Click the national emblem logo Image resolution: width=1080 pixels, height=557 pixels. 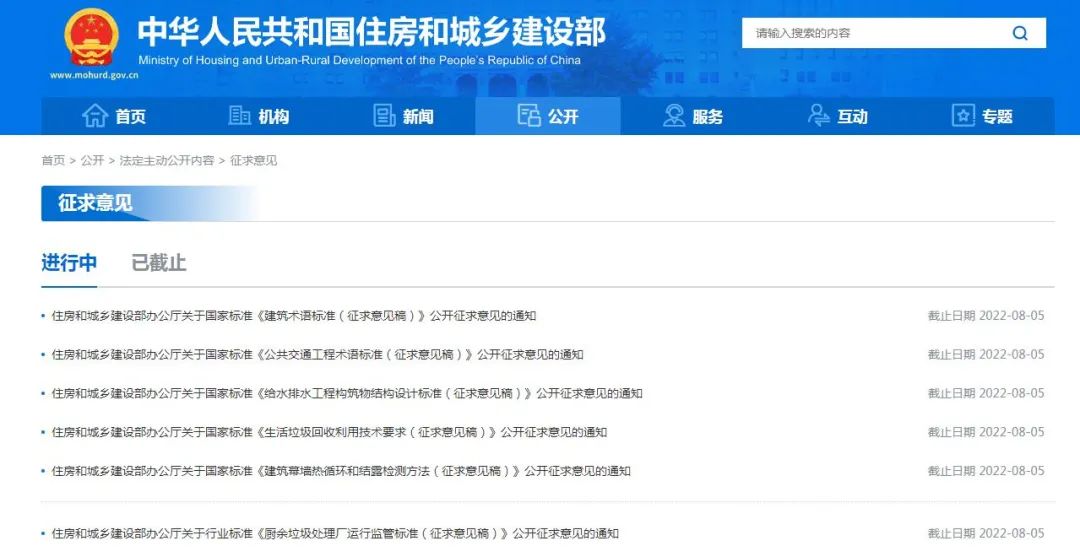coord(91,38)
